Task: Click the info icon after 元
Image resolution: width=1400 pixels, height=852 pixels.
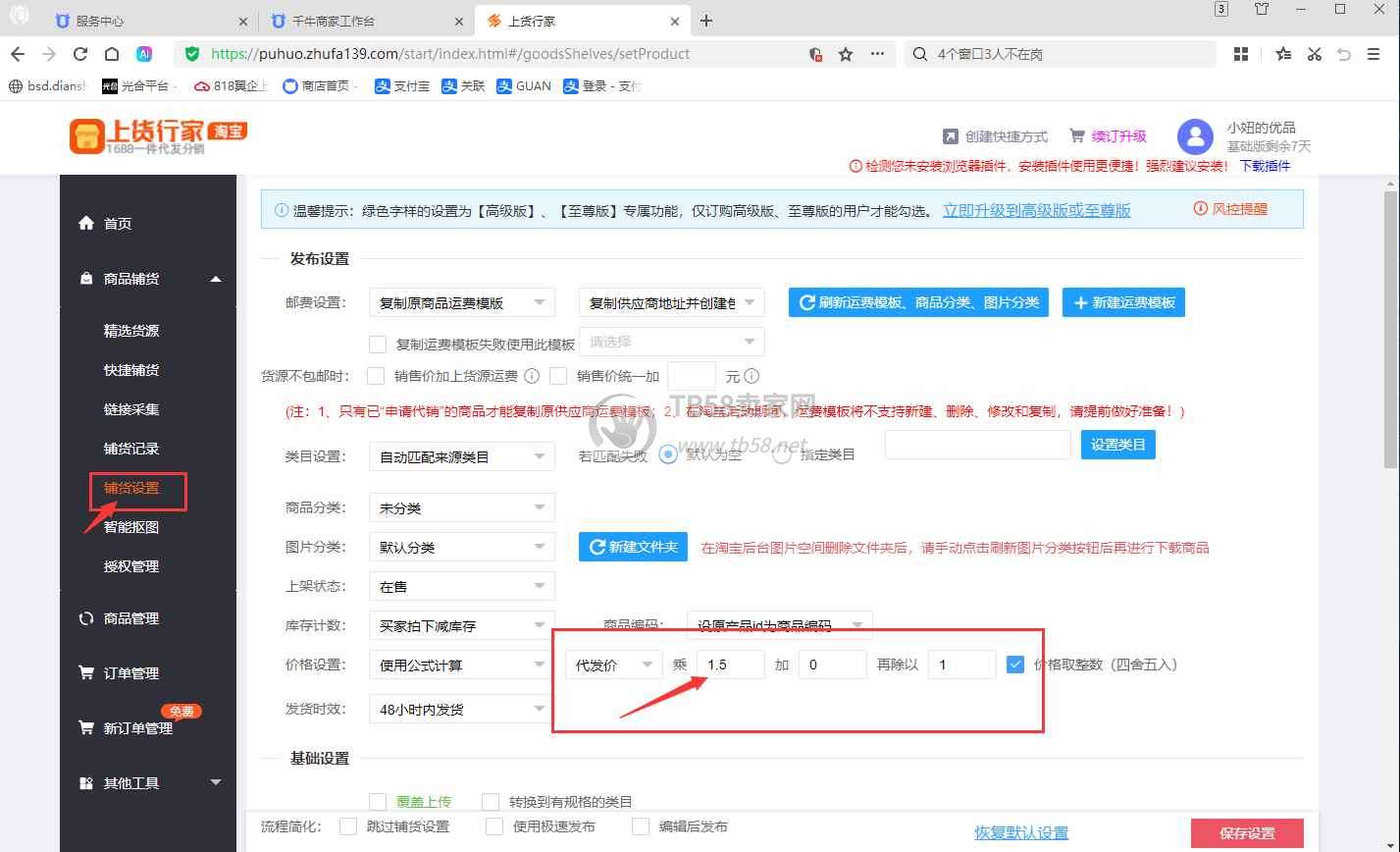Action: [752, 375]
